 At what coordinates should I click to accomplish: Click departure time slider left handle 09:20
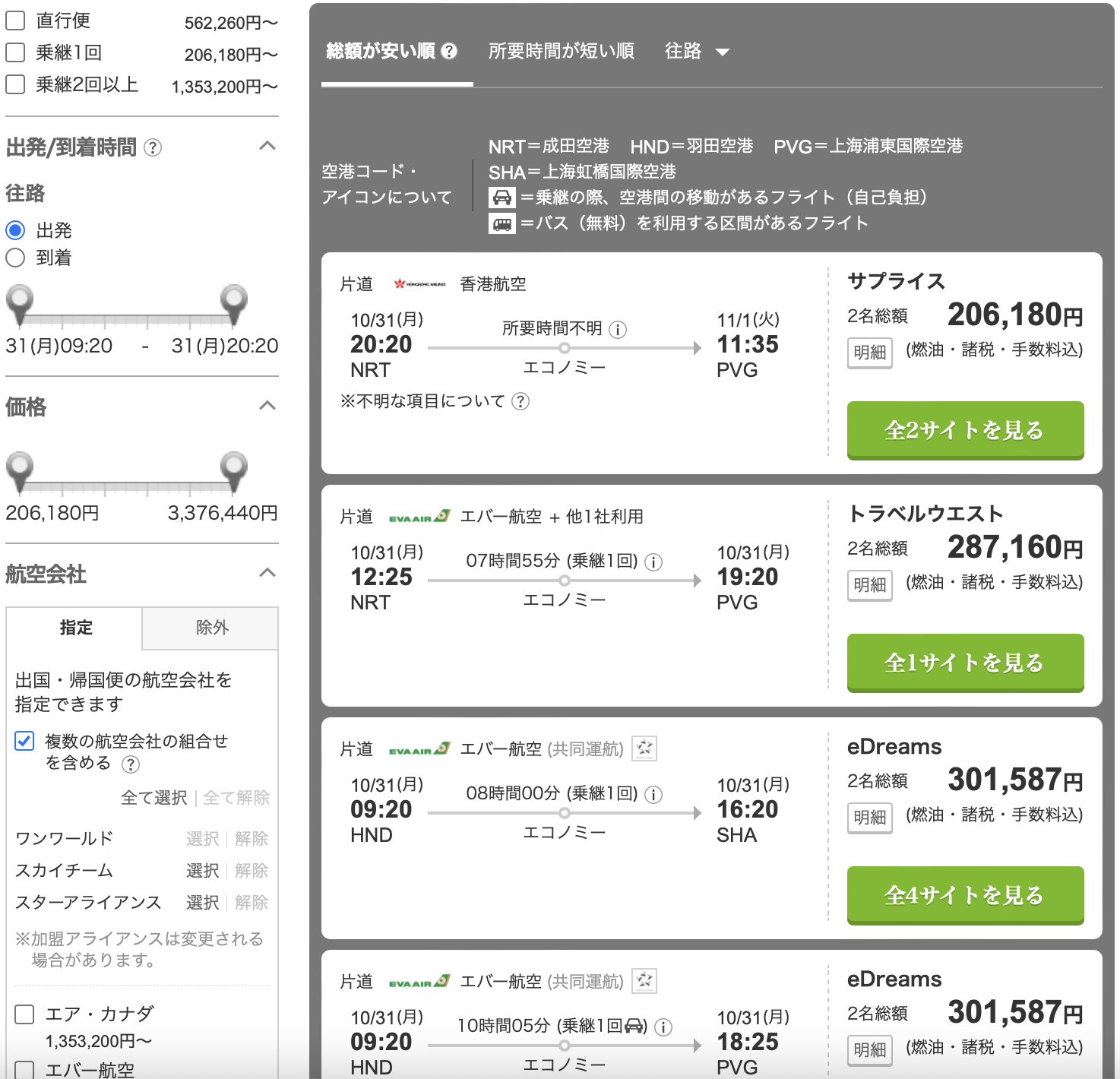pyautogui.click(x=20, y=303)
